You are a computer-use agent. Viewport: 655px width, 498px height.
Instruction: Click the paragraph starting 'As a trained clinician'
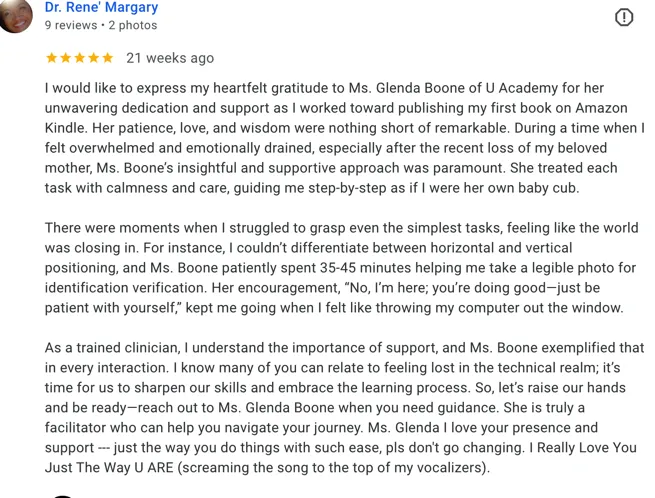pos(345,407)
